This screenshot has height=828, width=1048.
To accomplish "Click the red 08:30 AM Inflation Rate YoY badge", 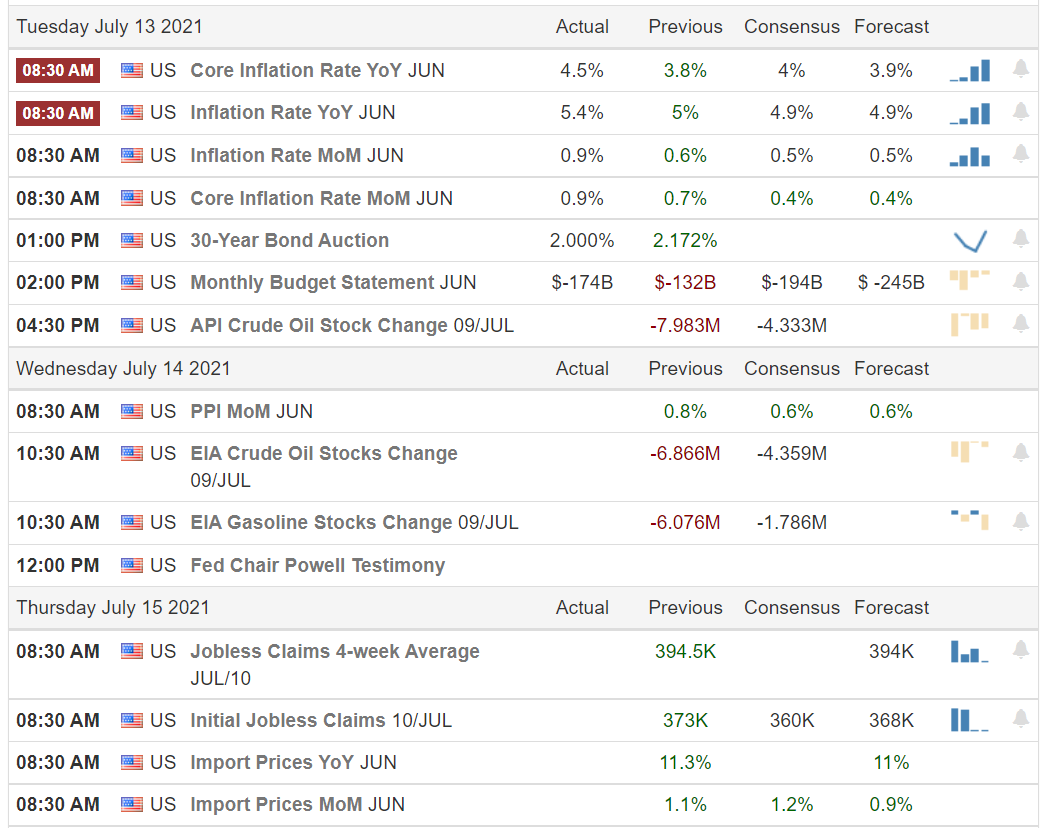I will 58,113.
